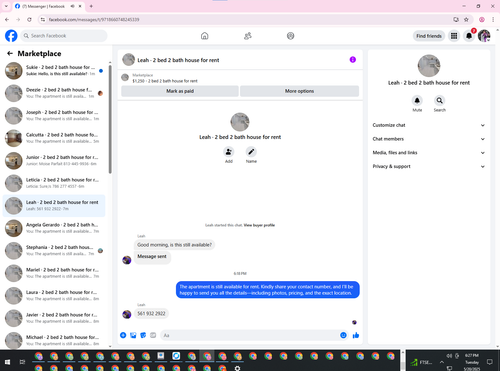Click the conversation list scrollbar
The height and width of the screenshot is (371, 500).
click(x=110, y=119)
